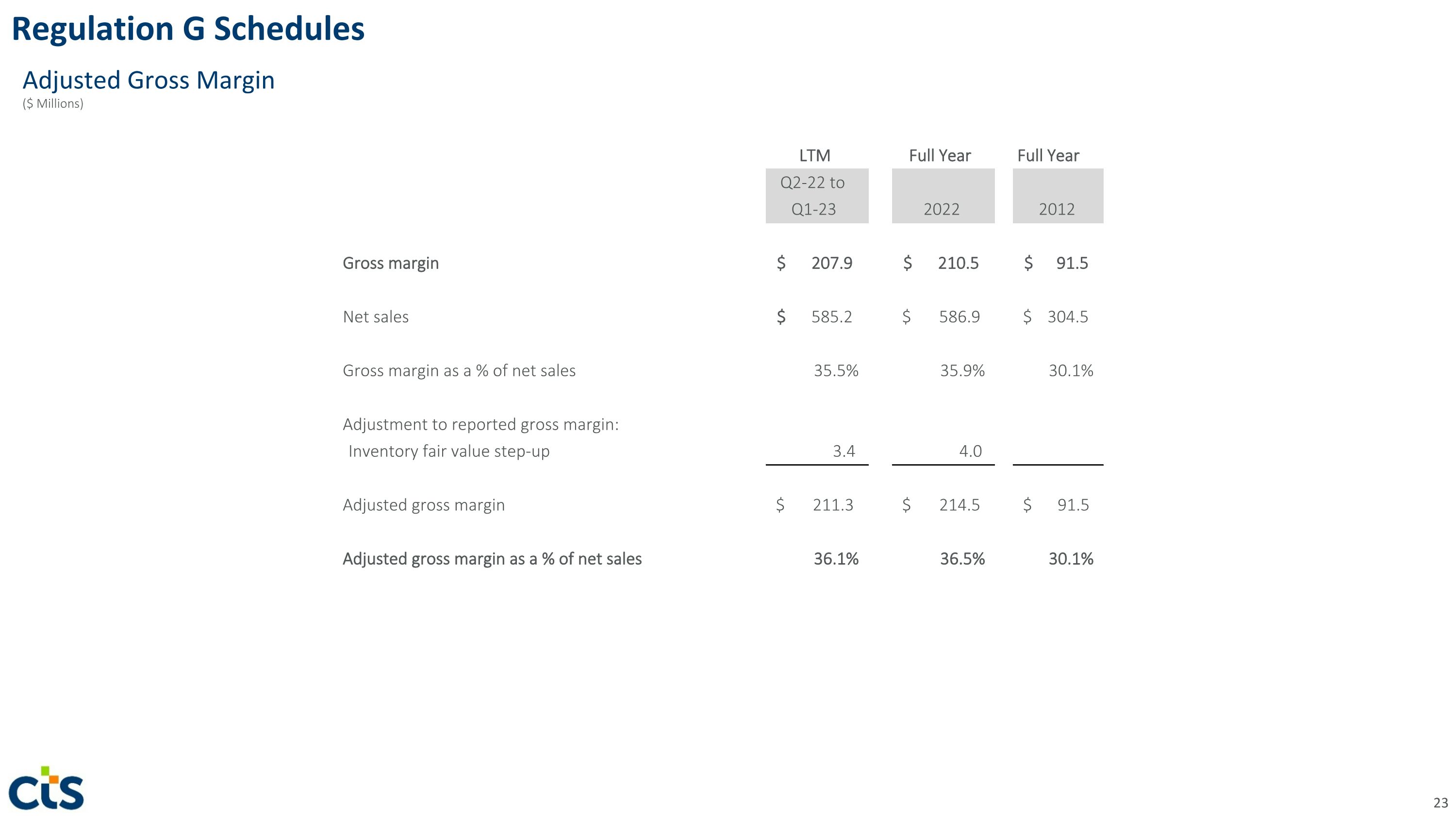Click the 3.4 inventory step-up value
Screen dimensions: 1456x819
tap(844, 451)
